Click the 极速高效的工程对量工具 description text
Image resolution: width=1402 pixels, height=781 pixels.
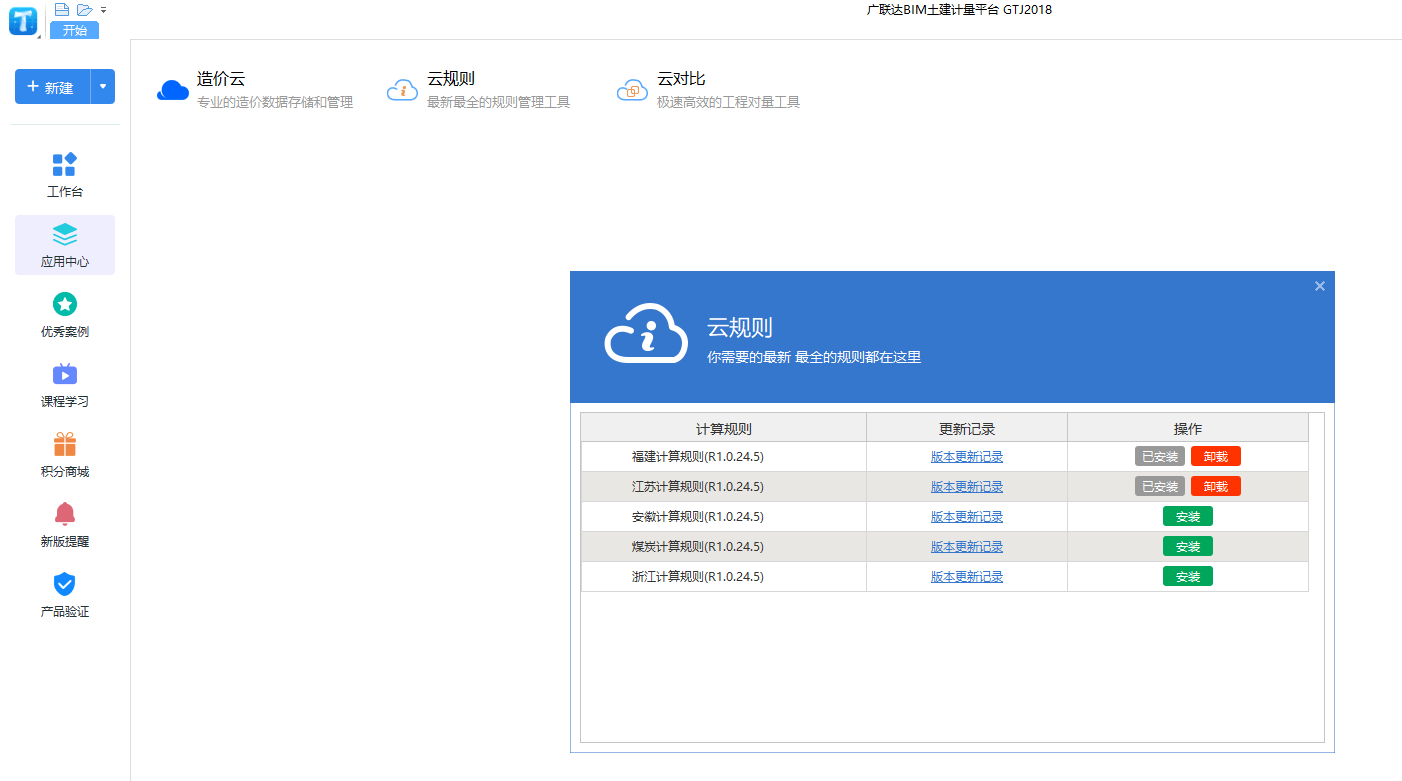click(x=729, y=102)
